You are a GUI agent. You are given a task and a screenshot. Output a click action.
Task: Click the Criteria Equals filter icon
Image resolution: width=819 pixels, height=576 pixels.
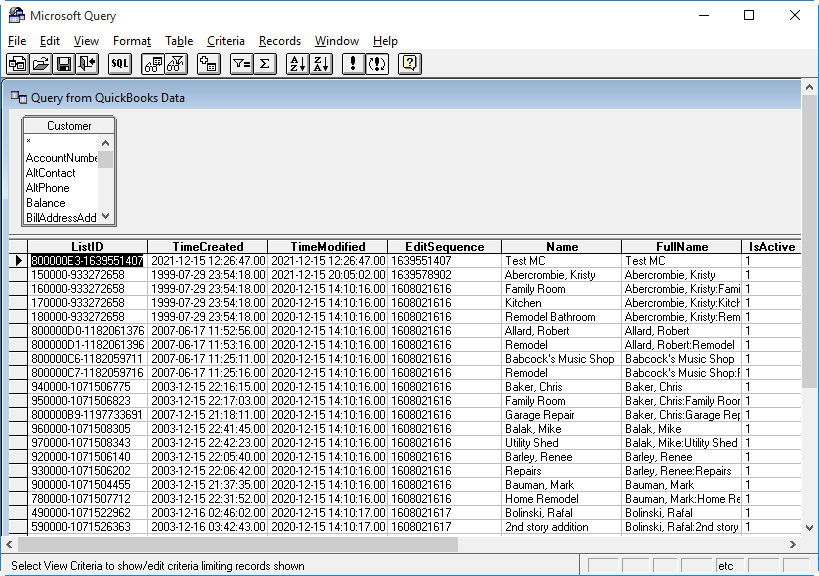coord(241,64)
